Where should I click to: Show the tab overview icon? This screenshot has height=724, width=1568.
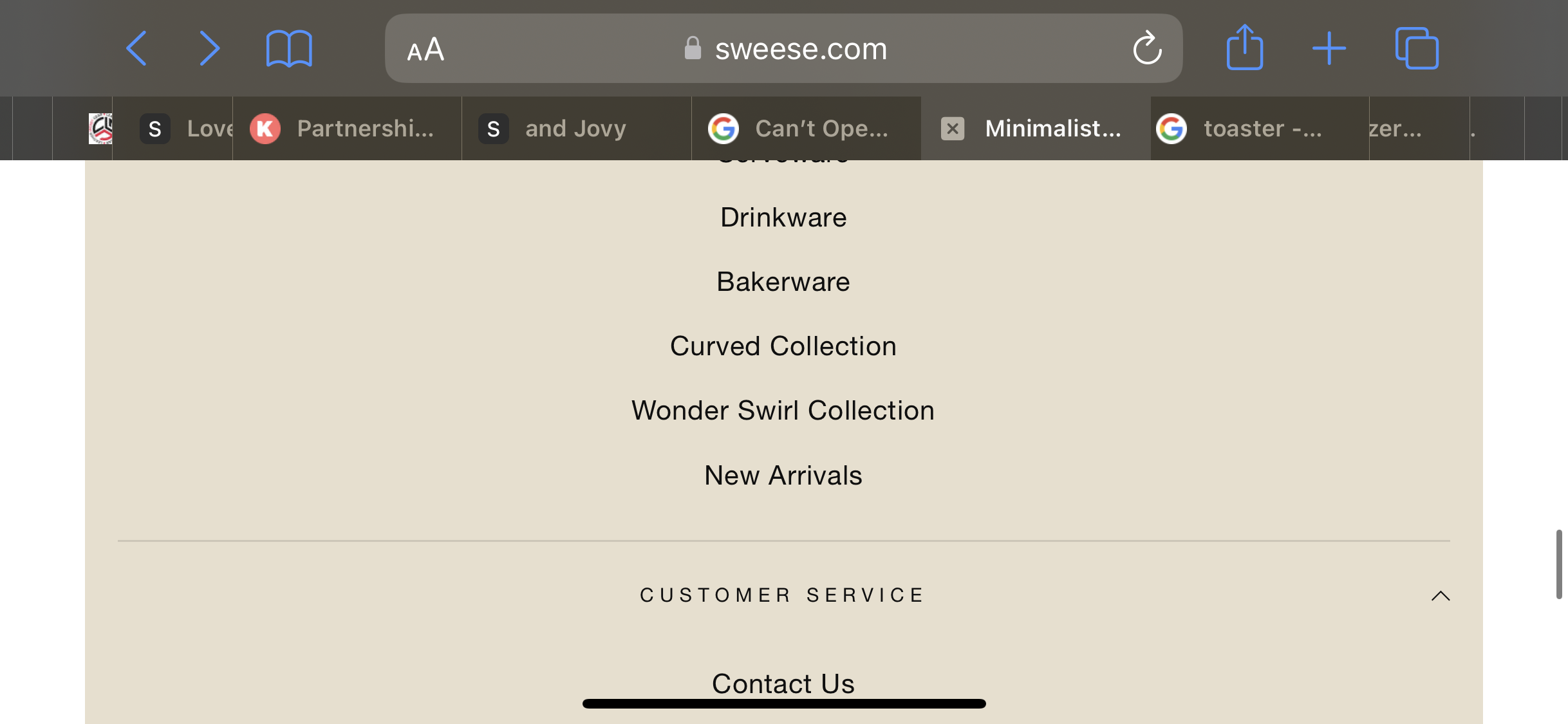(1417, 48)
